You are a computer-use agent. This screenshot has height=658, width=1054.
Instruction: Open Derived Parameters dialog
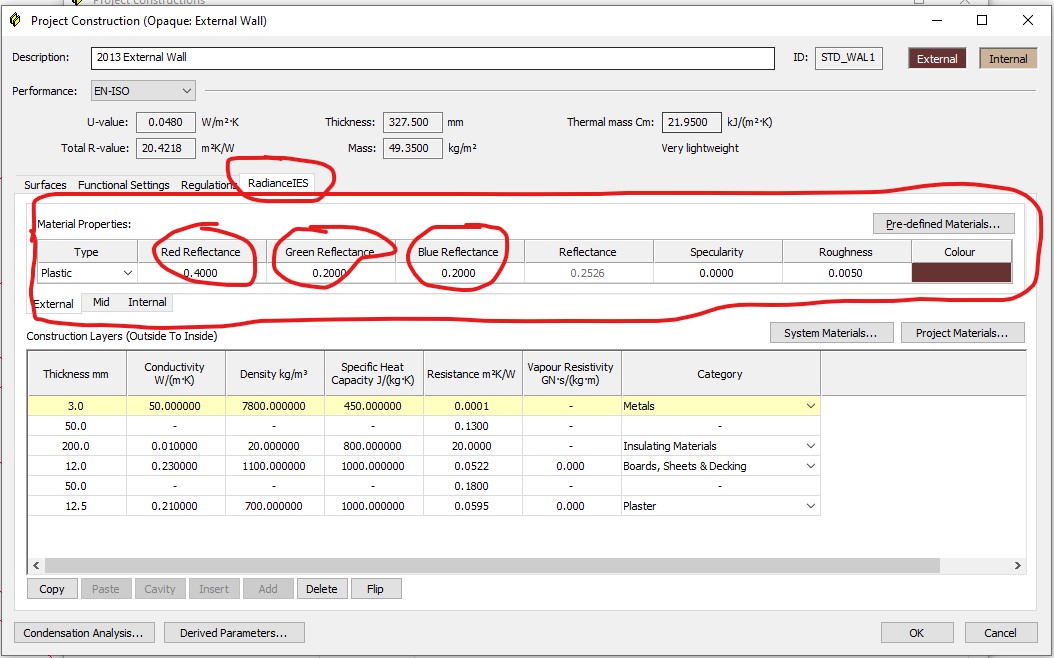234,632
